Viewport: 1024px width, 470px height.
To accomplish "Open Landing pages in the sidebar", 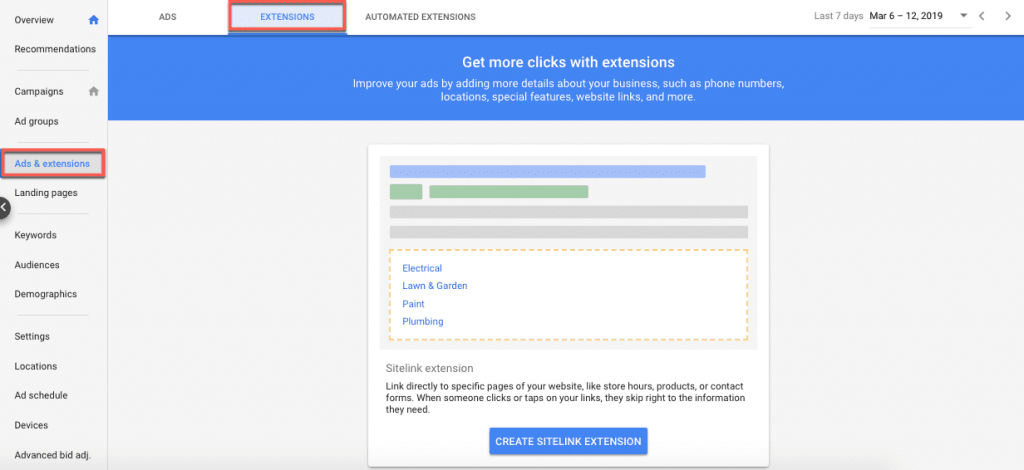I will click(x=46, y=193).
